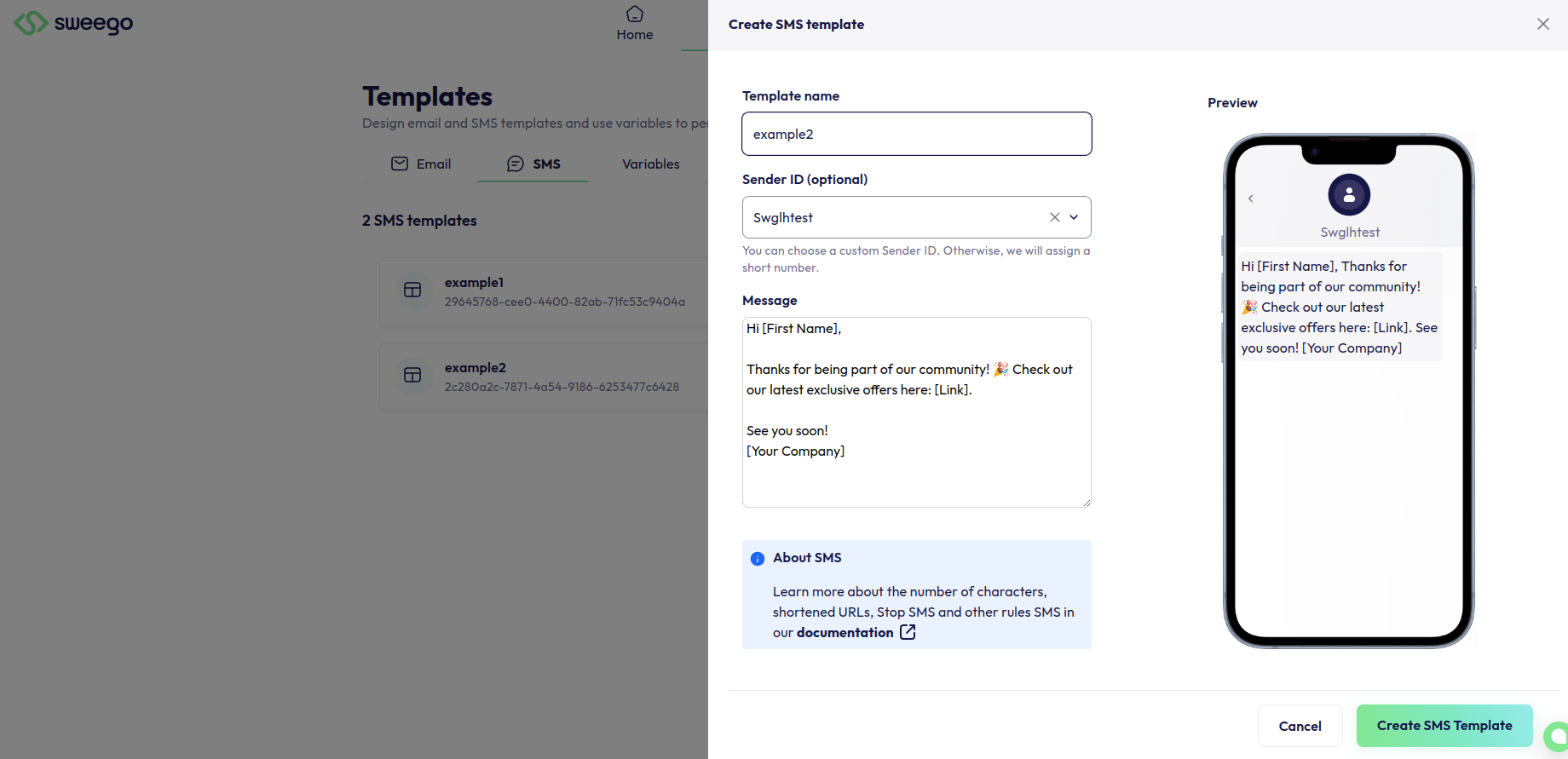Open the Home navigation item
The width and height of the screenshot is (1568, 759).
click(x=635, y=24)
